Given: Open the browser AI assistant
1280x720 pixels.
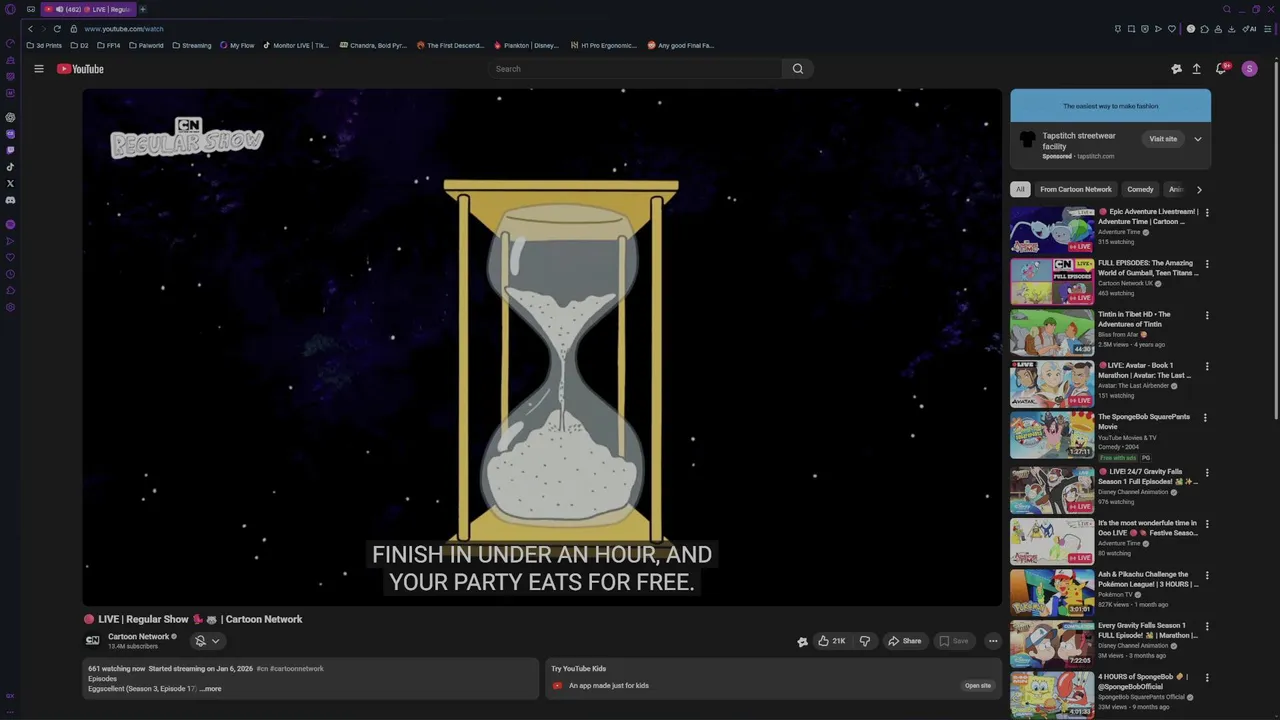Looking at the screenshot, I should pos(1249,29).
